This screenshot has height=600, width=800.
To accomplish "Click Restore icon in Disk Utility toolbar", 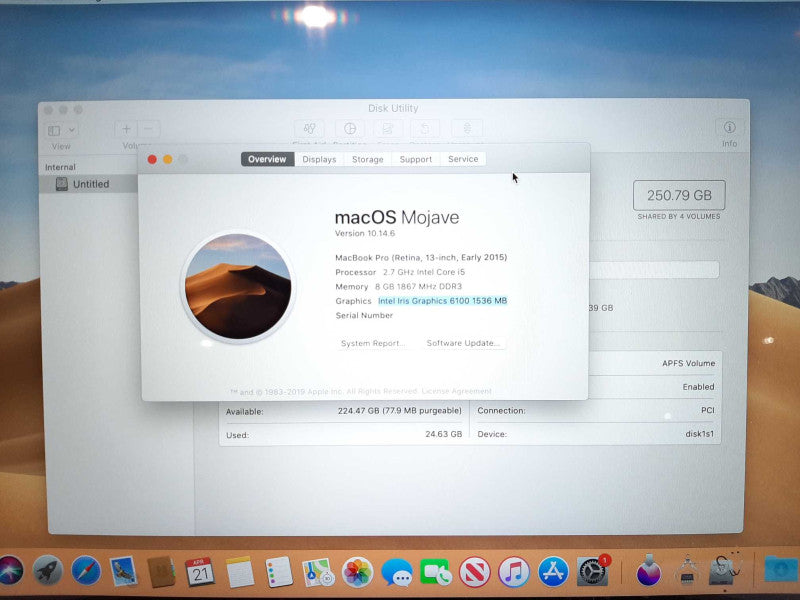I will click(x=426, y=129).
